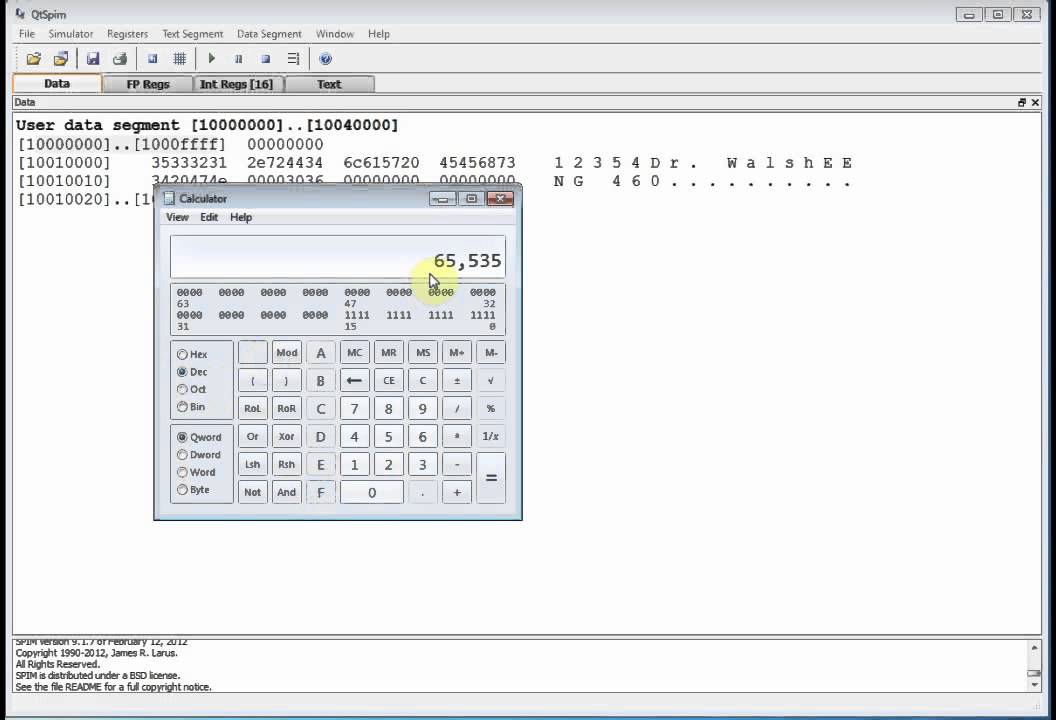Click the console scrollbar down arrow
This screenshot has height=720, width=1056.
tap(1034, 685)
